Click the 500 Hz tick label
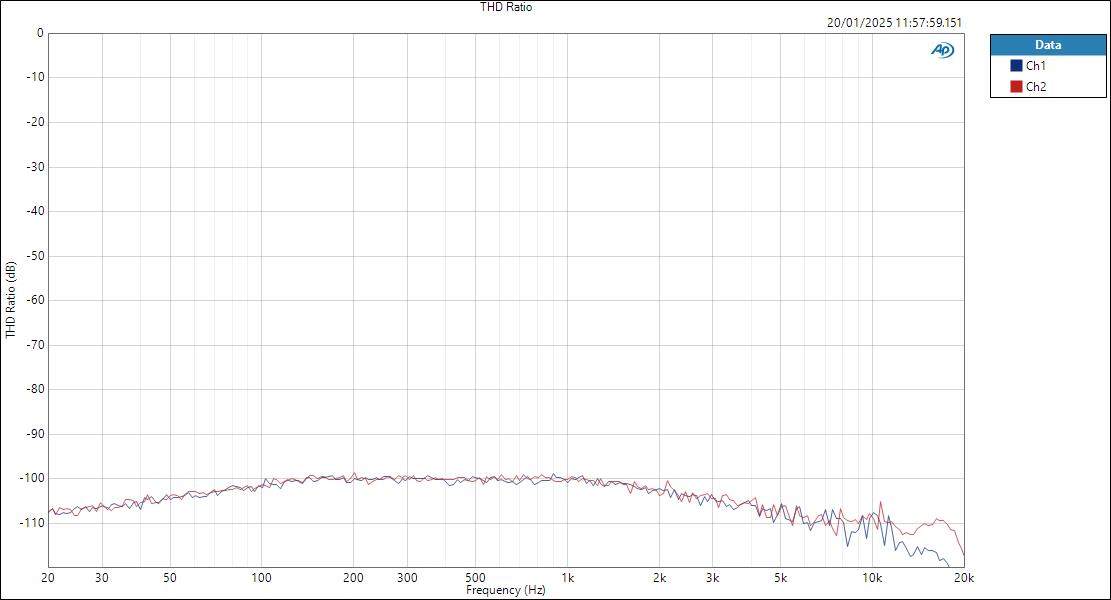The image size is (1111, 600). click(475, 578)
